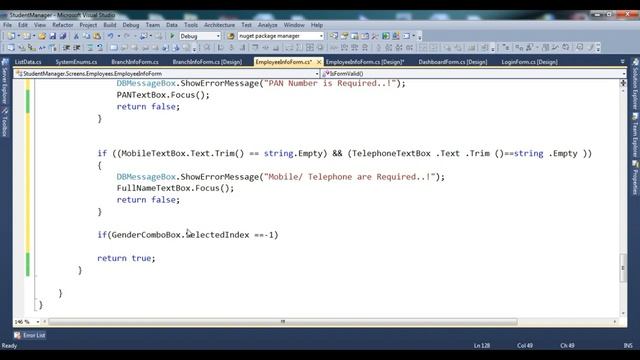Click the New Project toolbar icon
The image size is (640, 360).
(11, 36)
